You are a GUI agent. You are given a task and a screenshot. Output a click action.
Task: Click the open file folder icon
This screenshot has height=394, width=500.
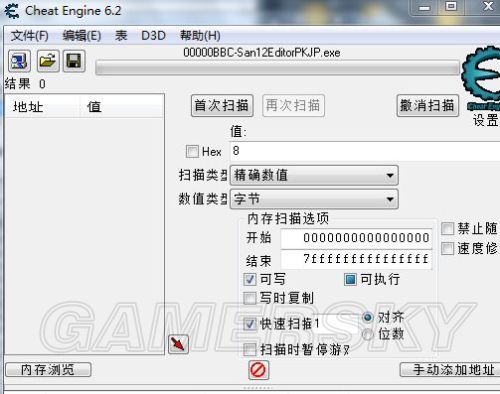(48, 61)
